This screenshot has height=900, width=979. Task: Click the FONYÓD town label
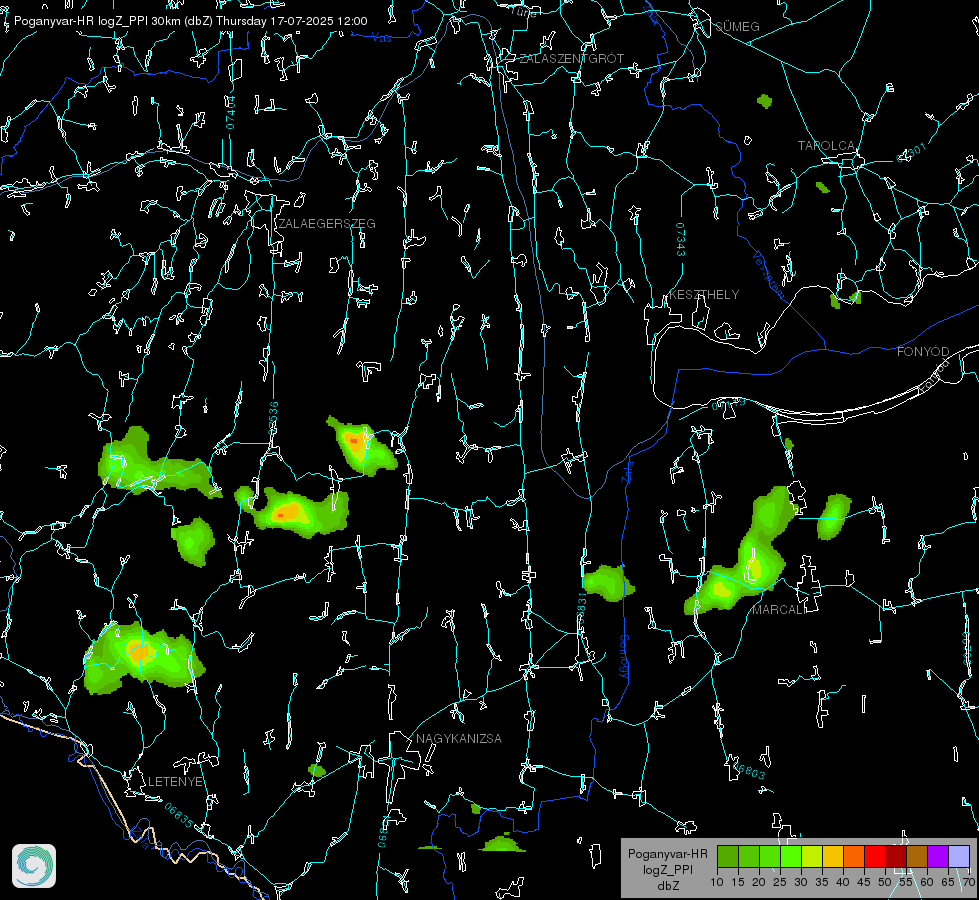(923, 352)
